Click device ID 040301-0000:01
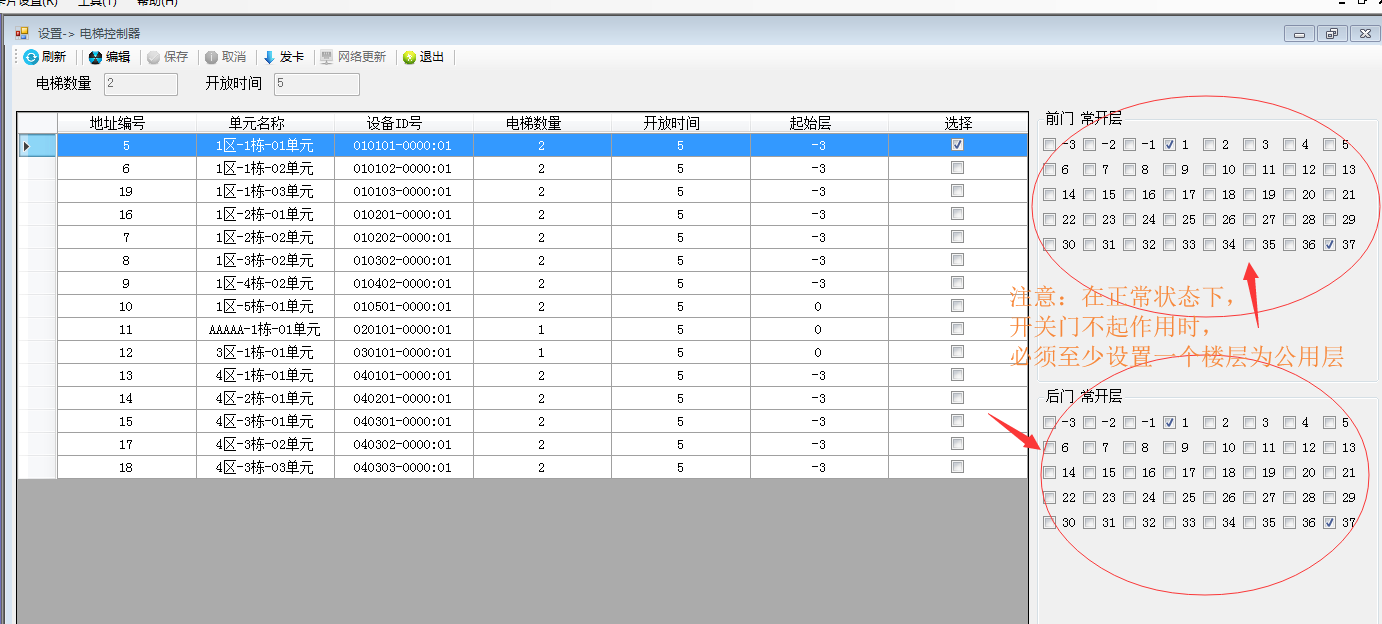 [x=404, y=422]
